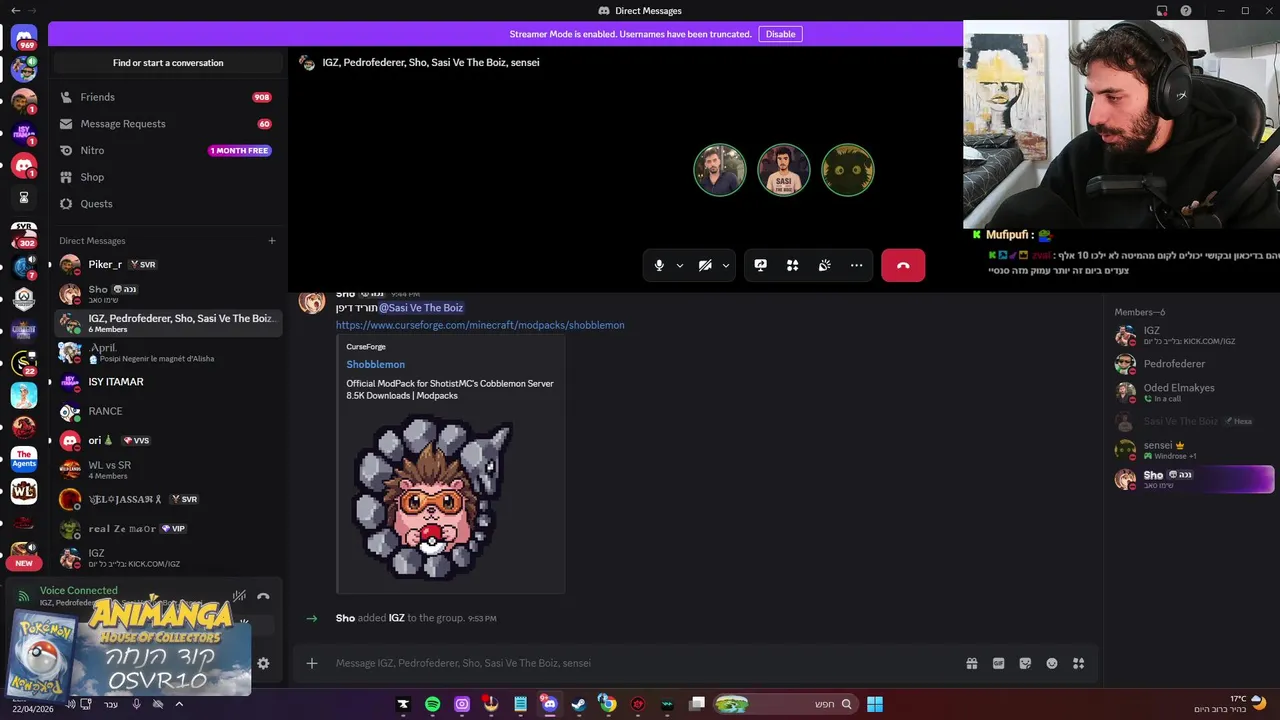The image size is (1280, 720).
Task: Send a gift with the gift icon
Action: (x=972, y=663)
